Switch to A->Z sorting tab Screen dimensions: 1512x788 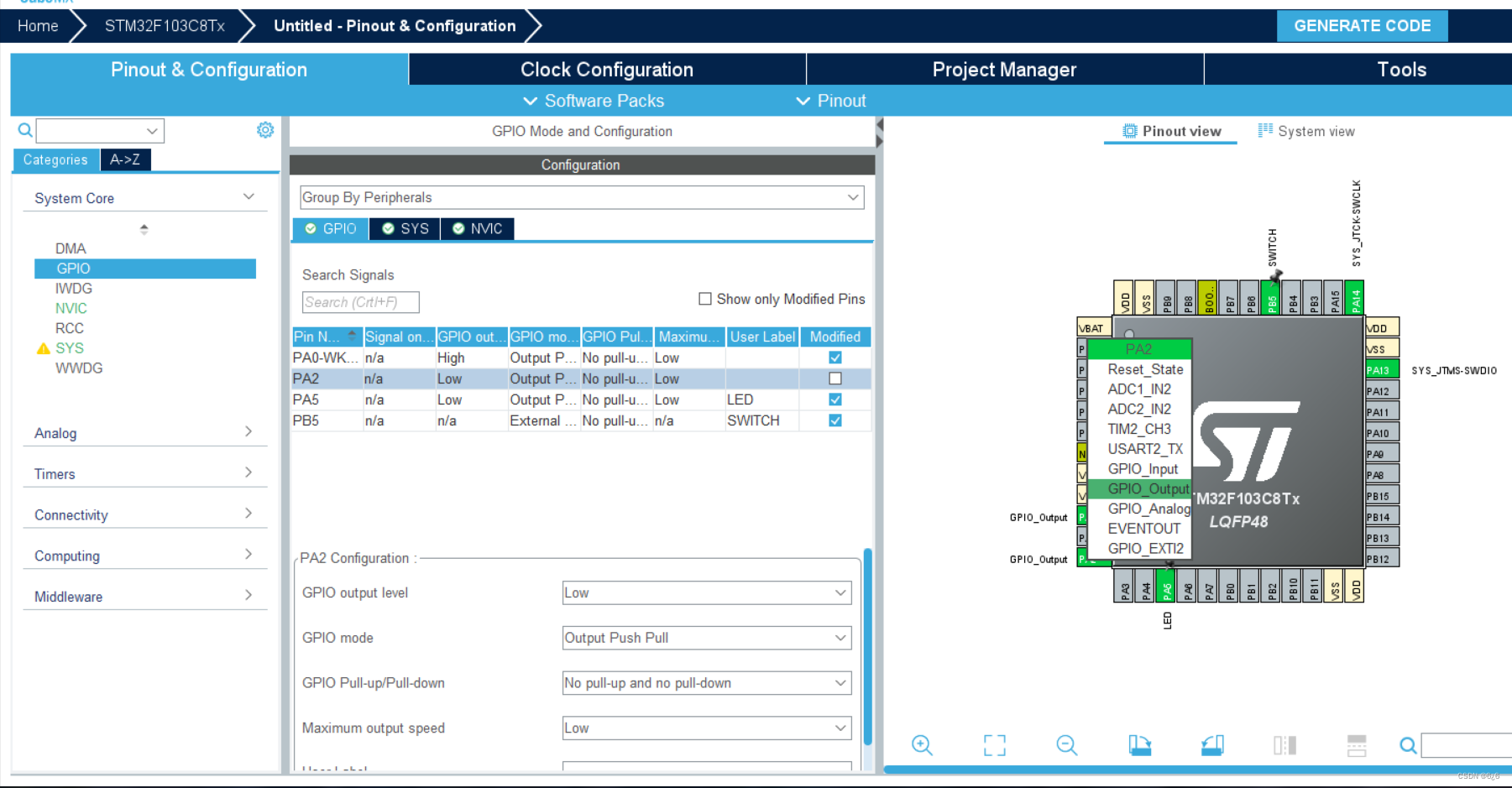125,159
